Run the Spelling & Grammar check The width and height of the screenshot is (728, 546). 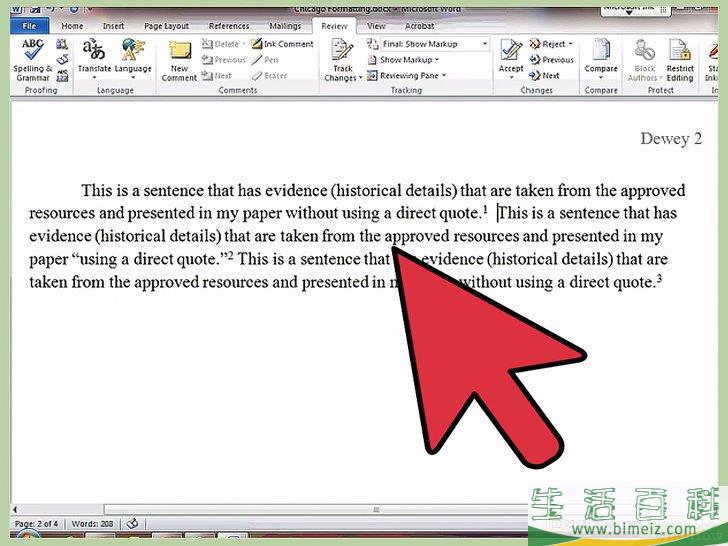pyautogui.click(x=32, y=60)
